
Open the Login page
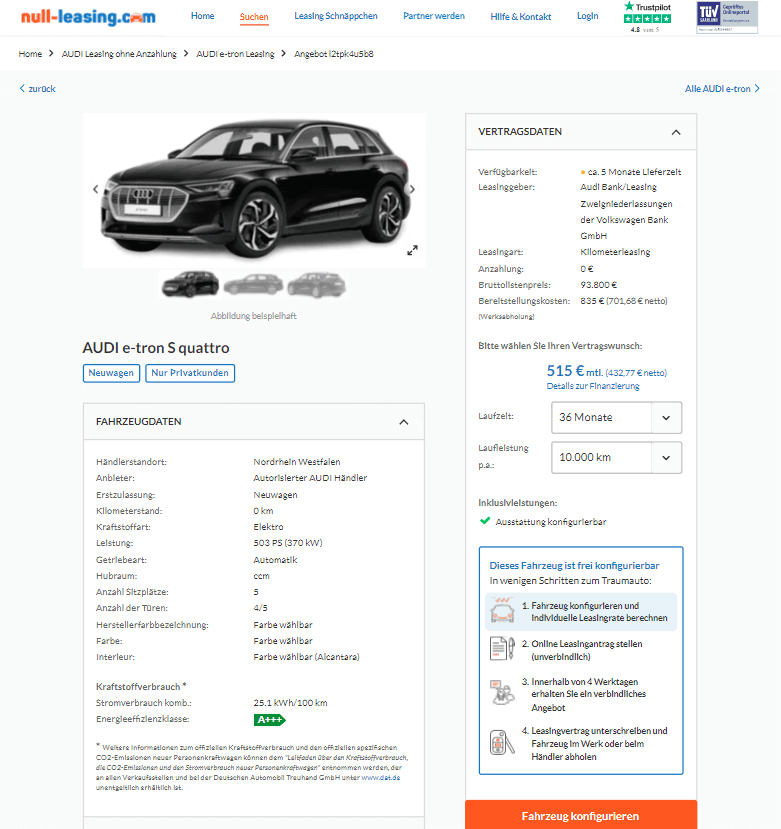(x=587, y=16)
